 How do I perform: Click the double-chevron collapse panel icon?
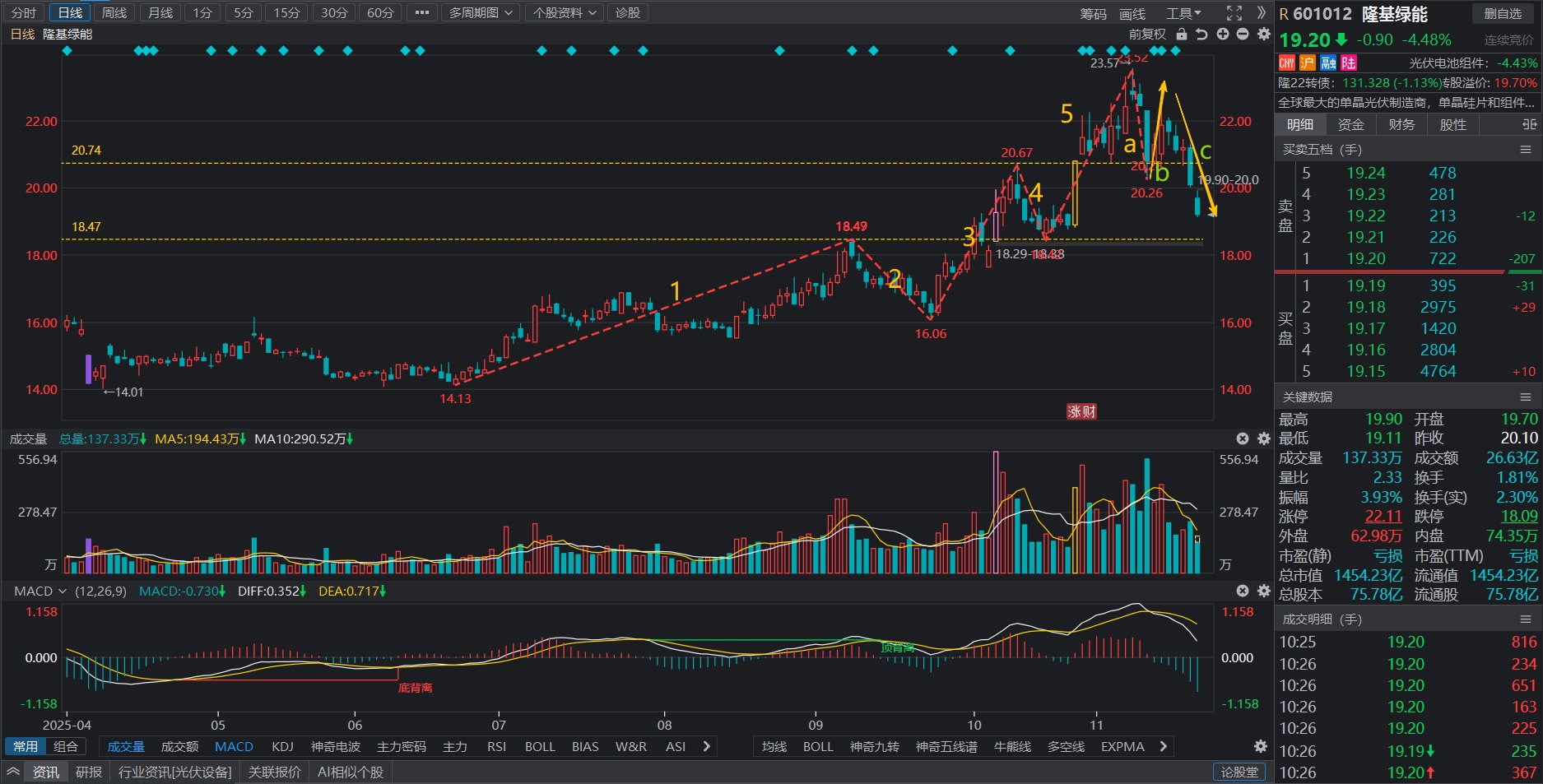pos(1262,13)
